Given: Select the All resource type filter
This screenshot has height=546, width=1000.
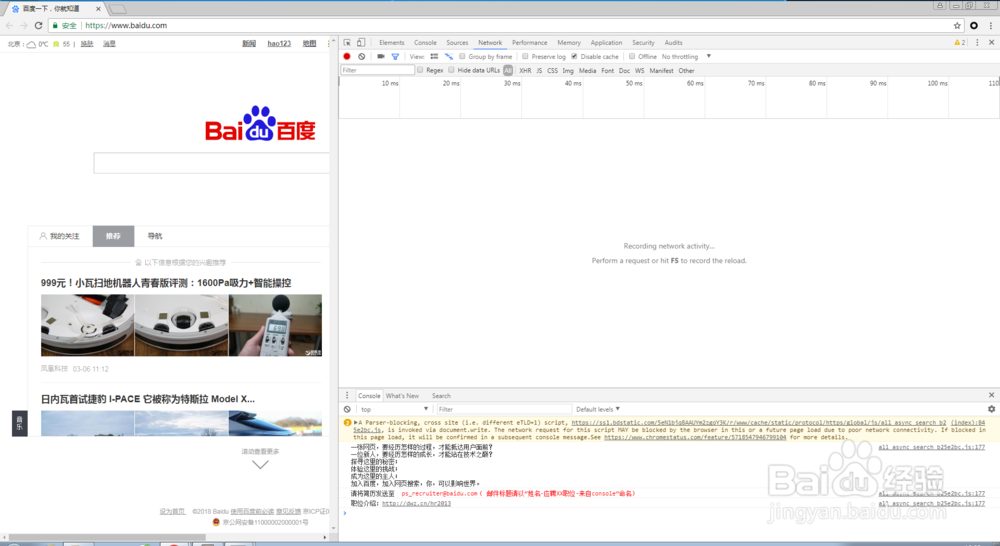Looking at the screenshot, I should coord(508,71).
